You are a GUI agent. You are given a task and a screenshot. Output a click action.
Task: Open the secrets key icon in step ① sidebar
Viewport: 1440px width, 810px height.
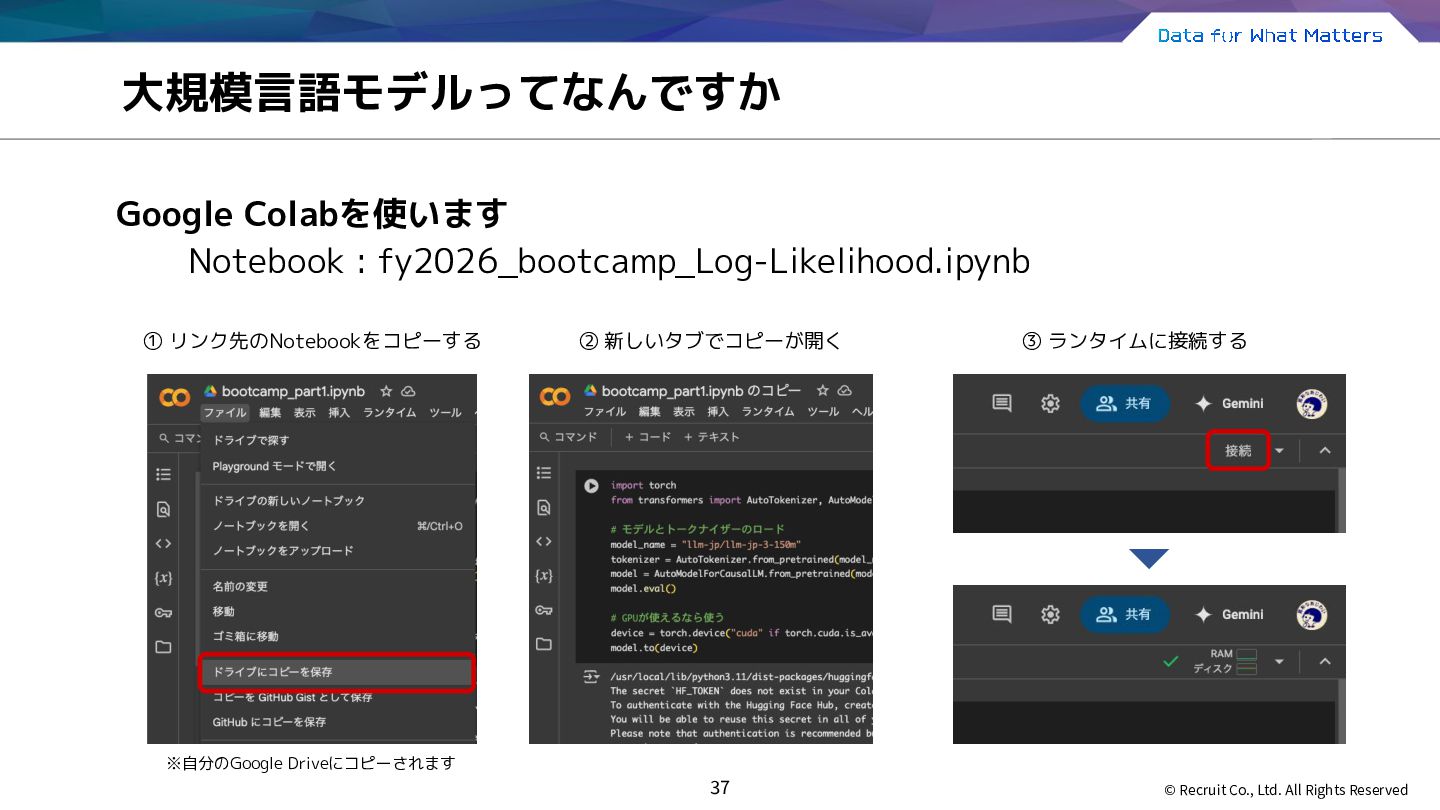tap(163, 613)
